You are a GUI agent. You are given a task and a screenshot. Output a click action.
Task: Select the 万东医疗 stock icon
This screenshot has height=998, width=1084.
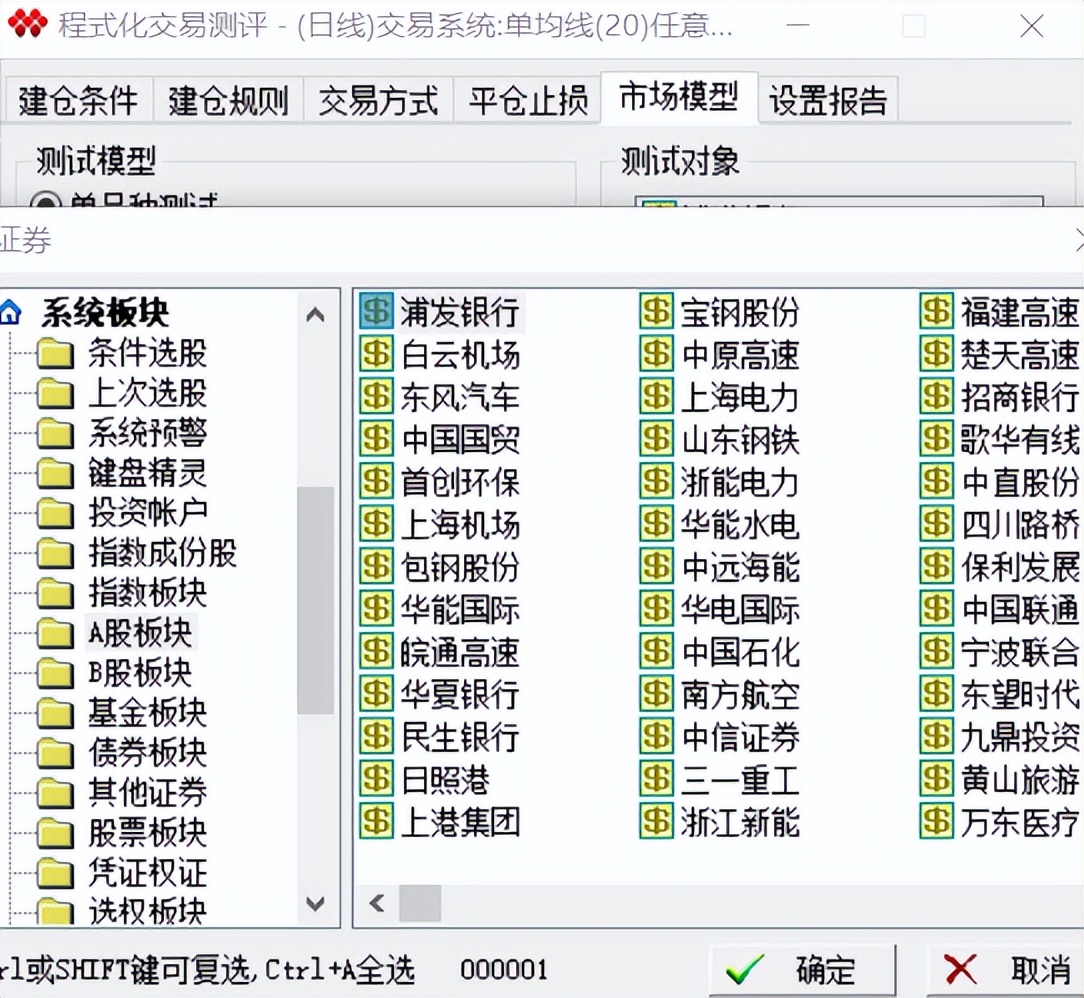click(x=936, y=822)
